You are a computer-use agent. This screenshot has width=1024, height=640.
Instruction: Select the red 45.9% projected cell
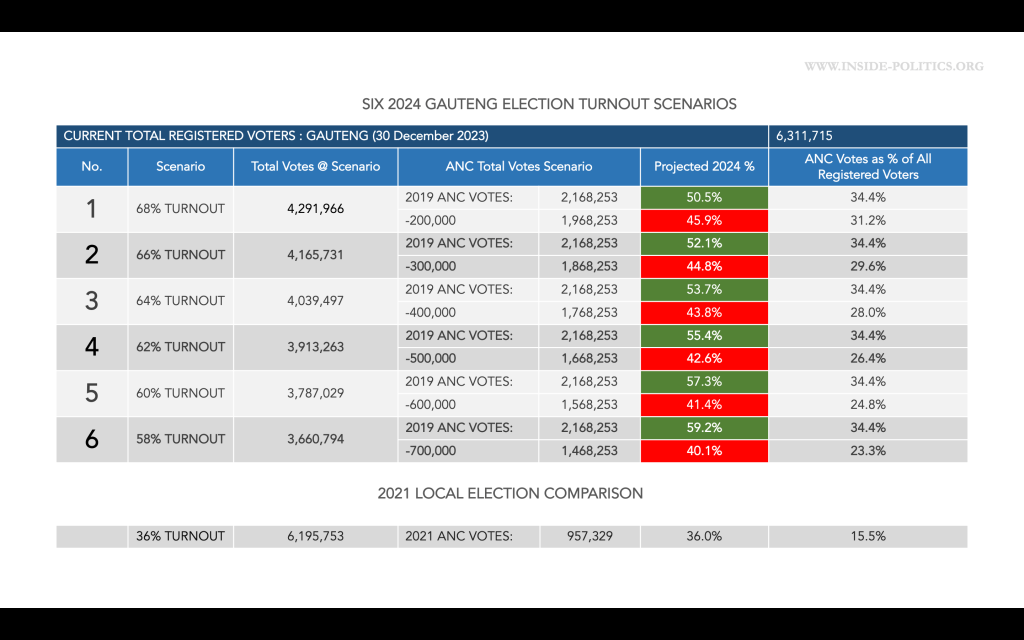[704, 221]
